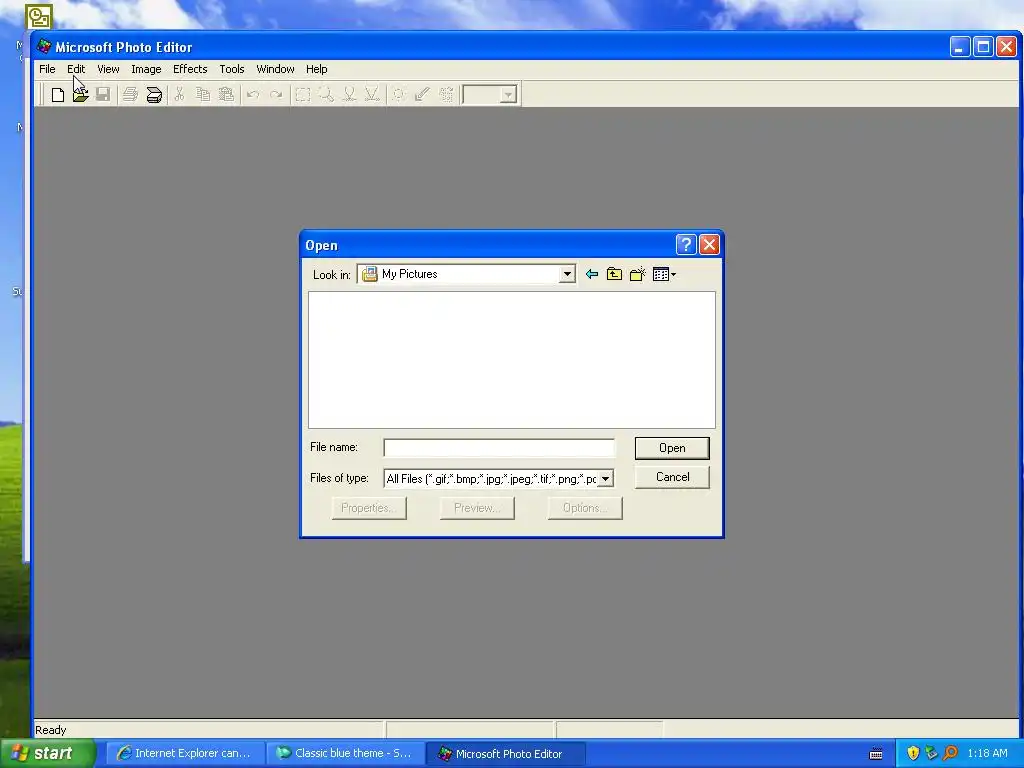Open the Tools menu
1024x768 pixels.
coord(232,69)
